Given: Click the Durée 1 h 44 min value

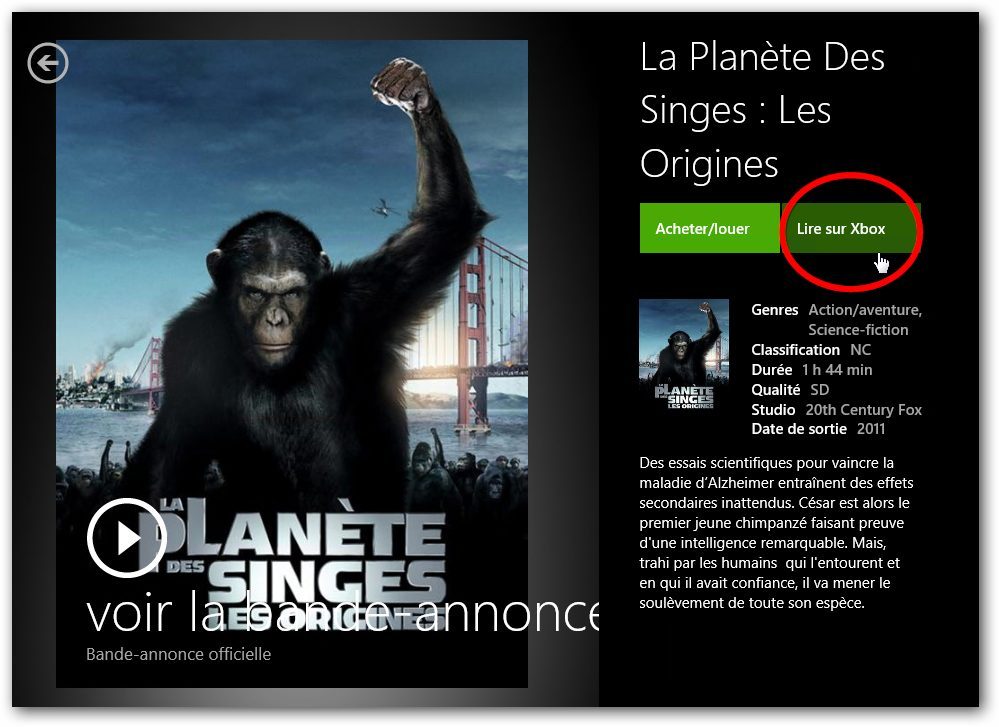Looking at the screenshot, I should pos(837,370).
